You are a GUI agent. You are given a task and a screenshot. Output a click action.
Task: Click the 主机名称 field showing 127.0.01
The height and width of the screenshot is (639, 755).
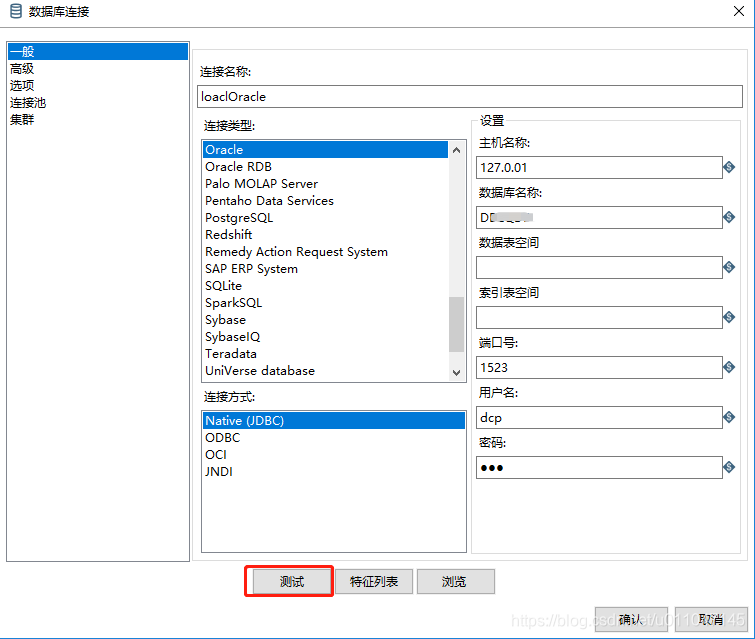[599, 167]
